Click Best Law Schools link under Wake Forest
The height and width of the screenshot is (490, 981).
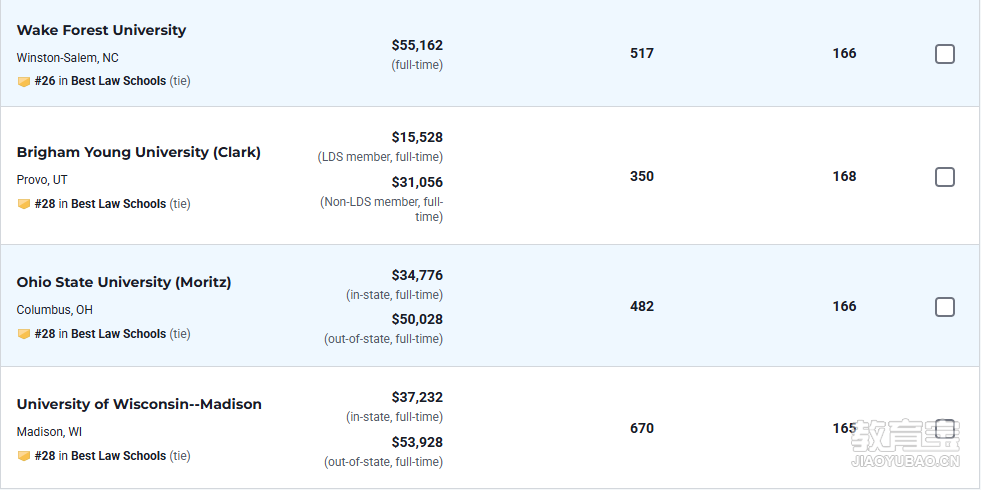tap(118, 81)
